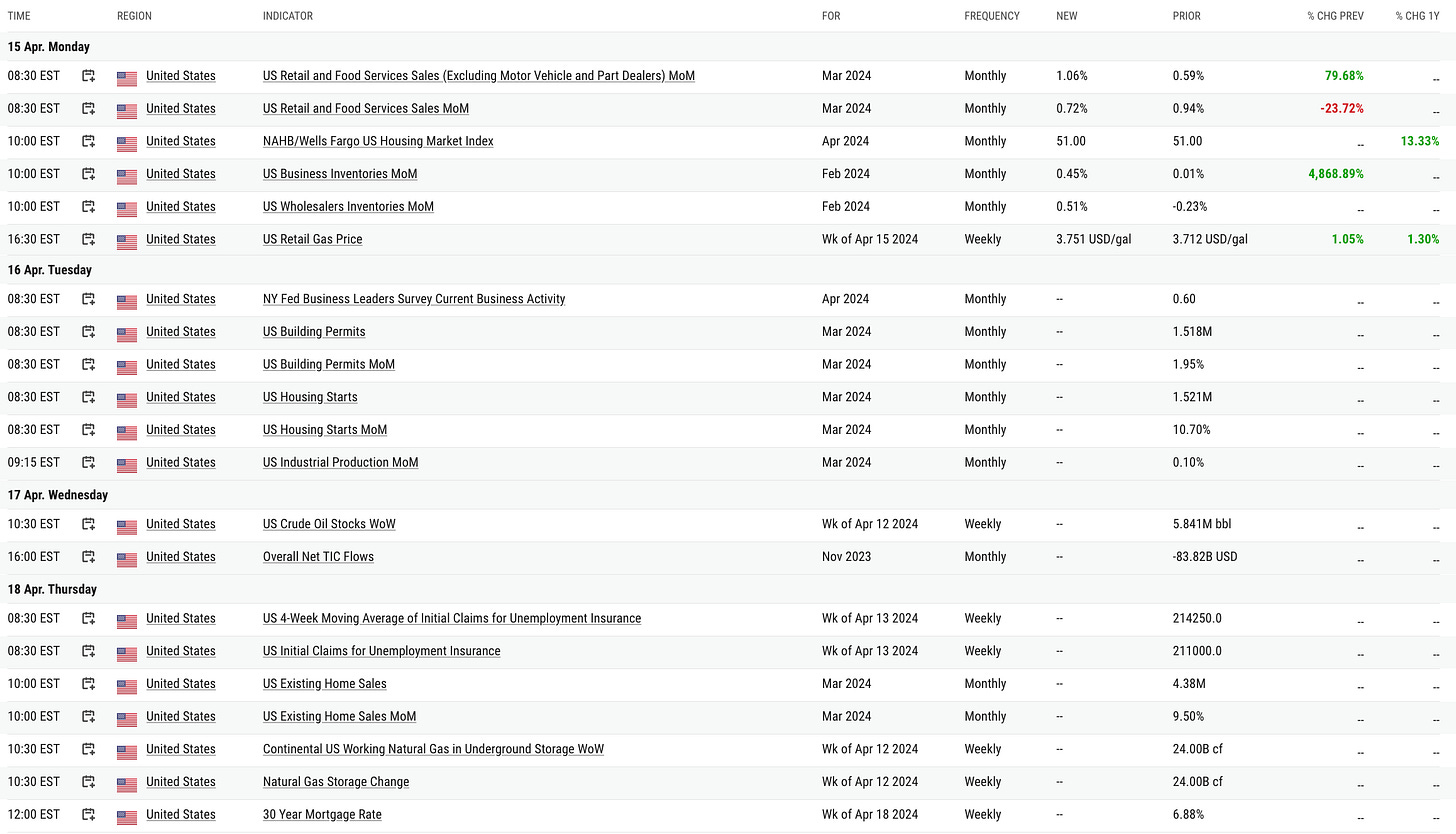Click the 4,868.89% change value
1456x834 pixels.
1335,174
